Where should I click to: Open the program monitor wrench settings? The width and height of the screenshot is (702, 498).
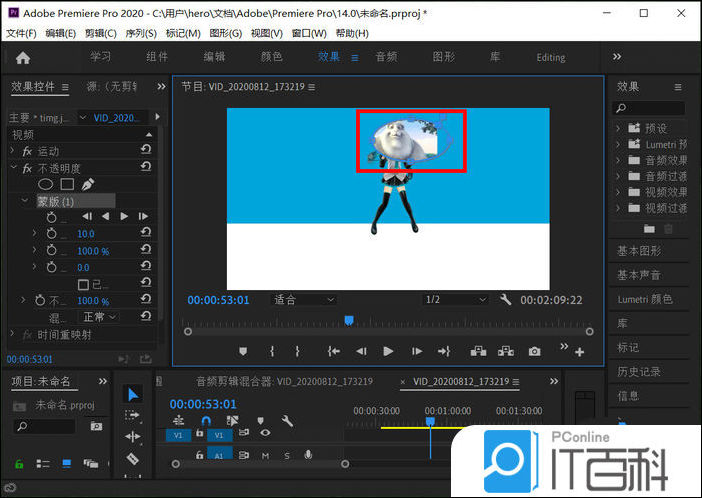[506, 299]
